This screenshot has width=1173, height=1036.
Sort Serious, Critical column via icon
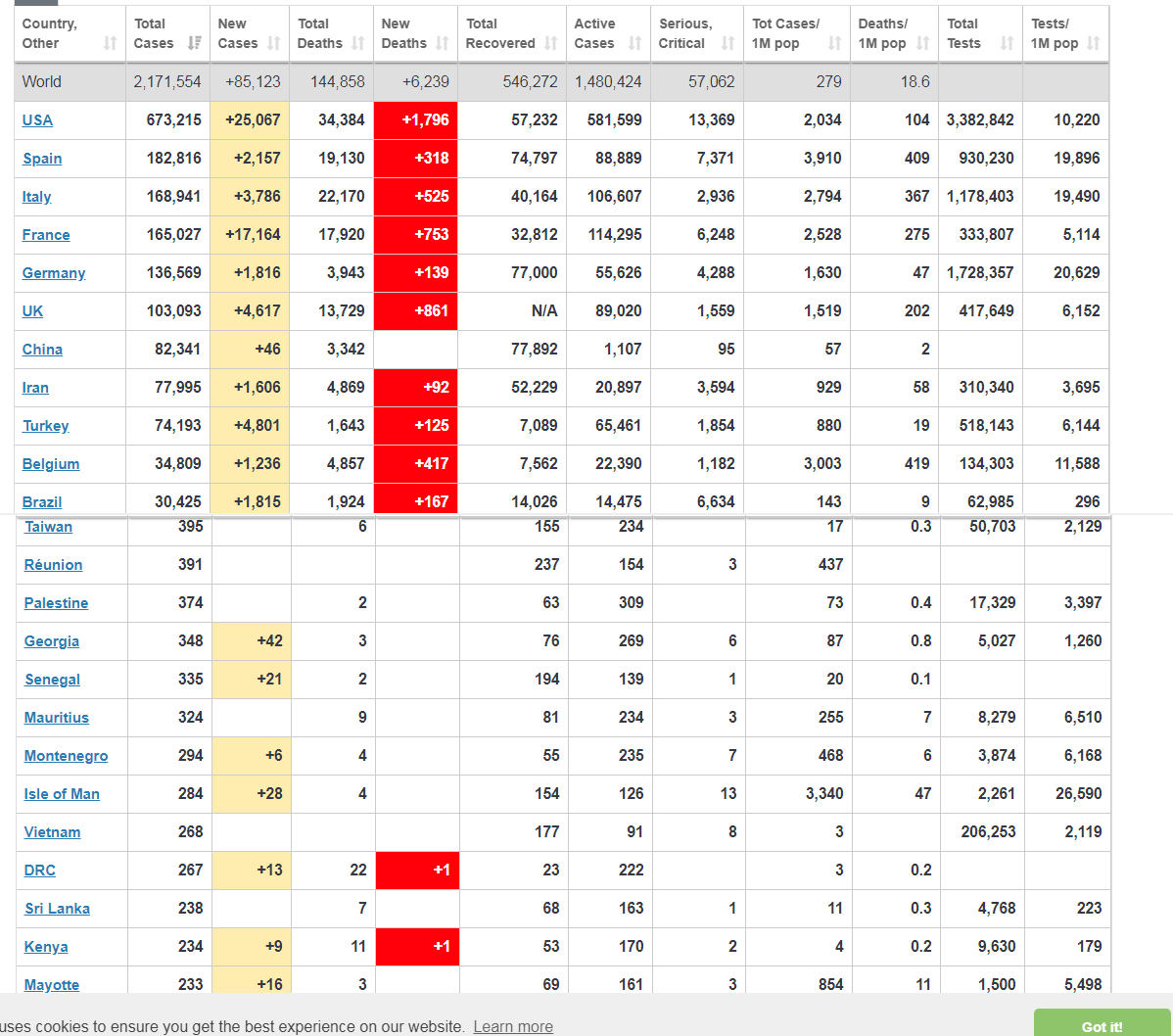(727, 43)
